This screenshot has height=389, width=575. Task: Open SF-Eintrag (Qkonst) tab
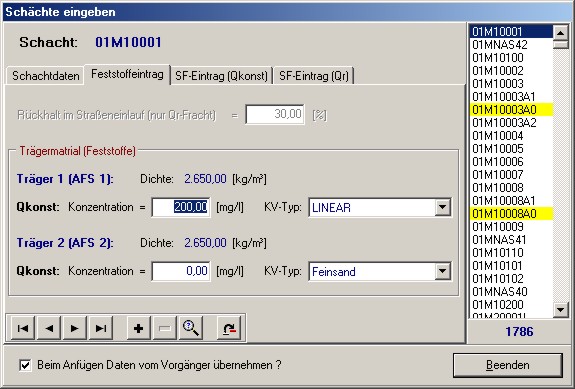221,76
